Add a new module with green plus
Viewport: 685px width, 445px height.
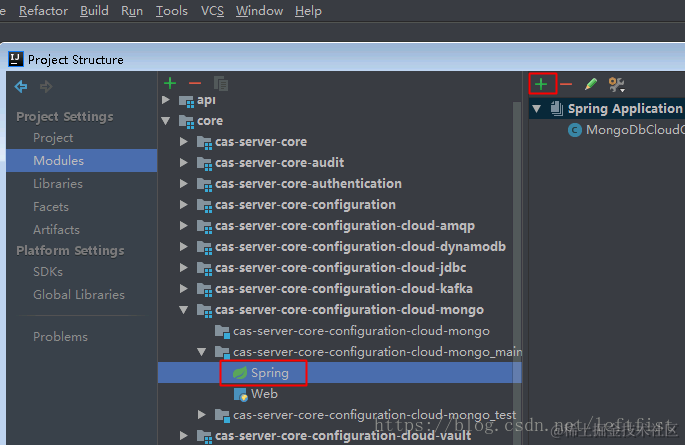[170, 83]
